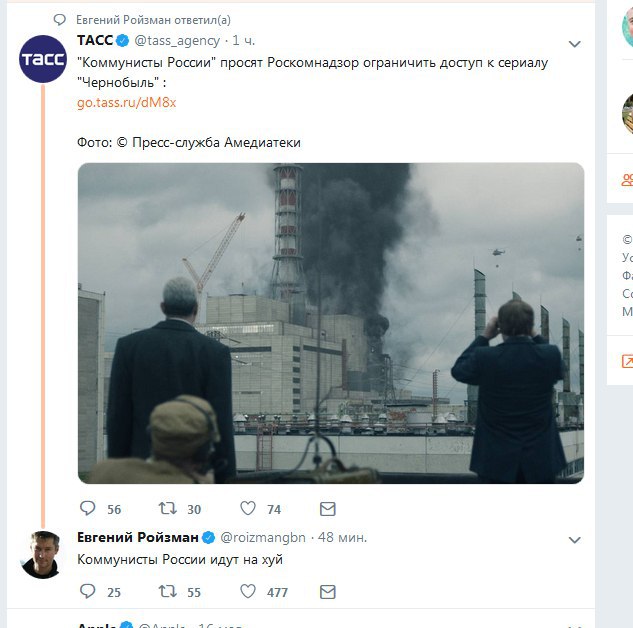
Task: Reply to the TASS tweet
Action: coord(88,508)
